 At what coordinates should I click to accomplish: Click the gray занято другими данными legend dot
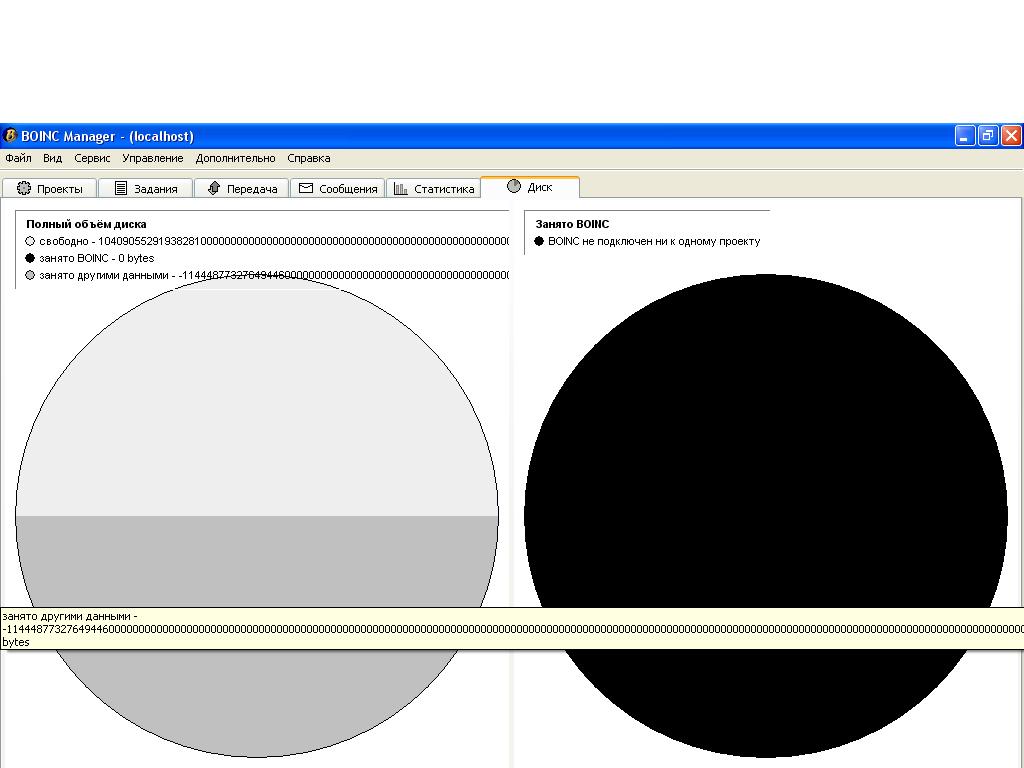[x=30, y=275]
